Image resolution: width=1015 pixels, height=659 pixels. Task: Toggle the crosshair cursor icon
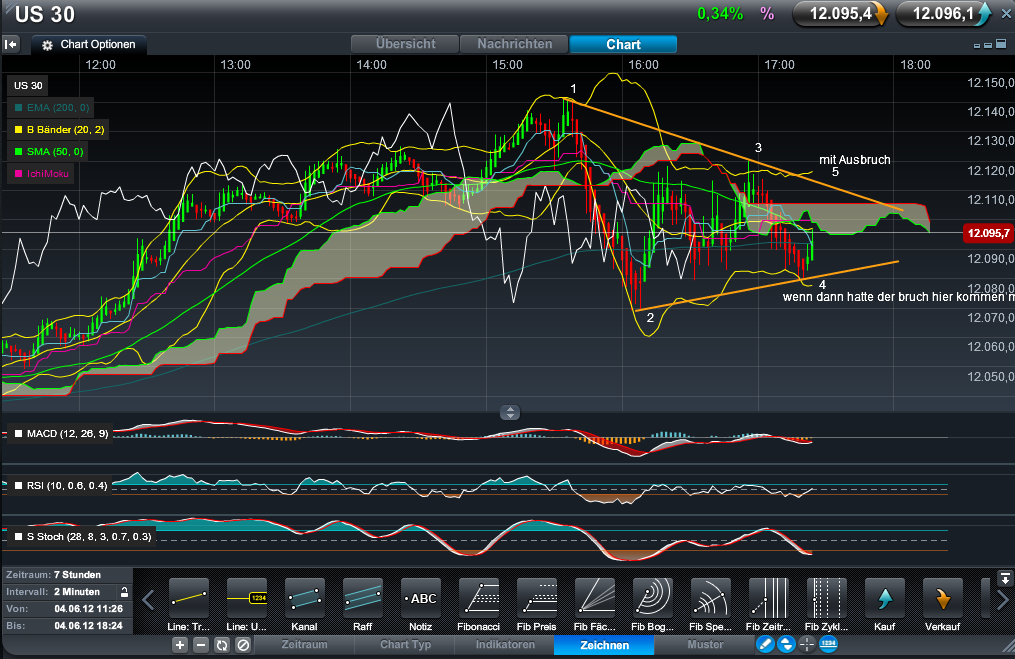(x=807, y=644)
